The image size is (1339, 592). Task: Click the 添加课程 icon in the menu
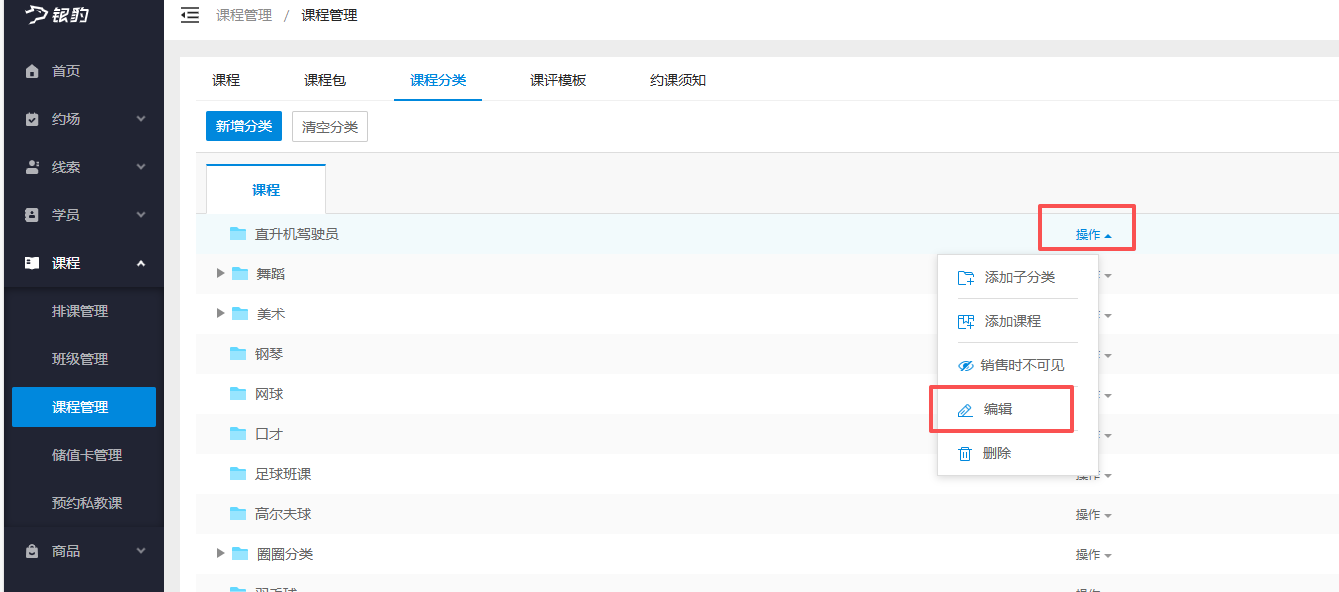point(965,322)
